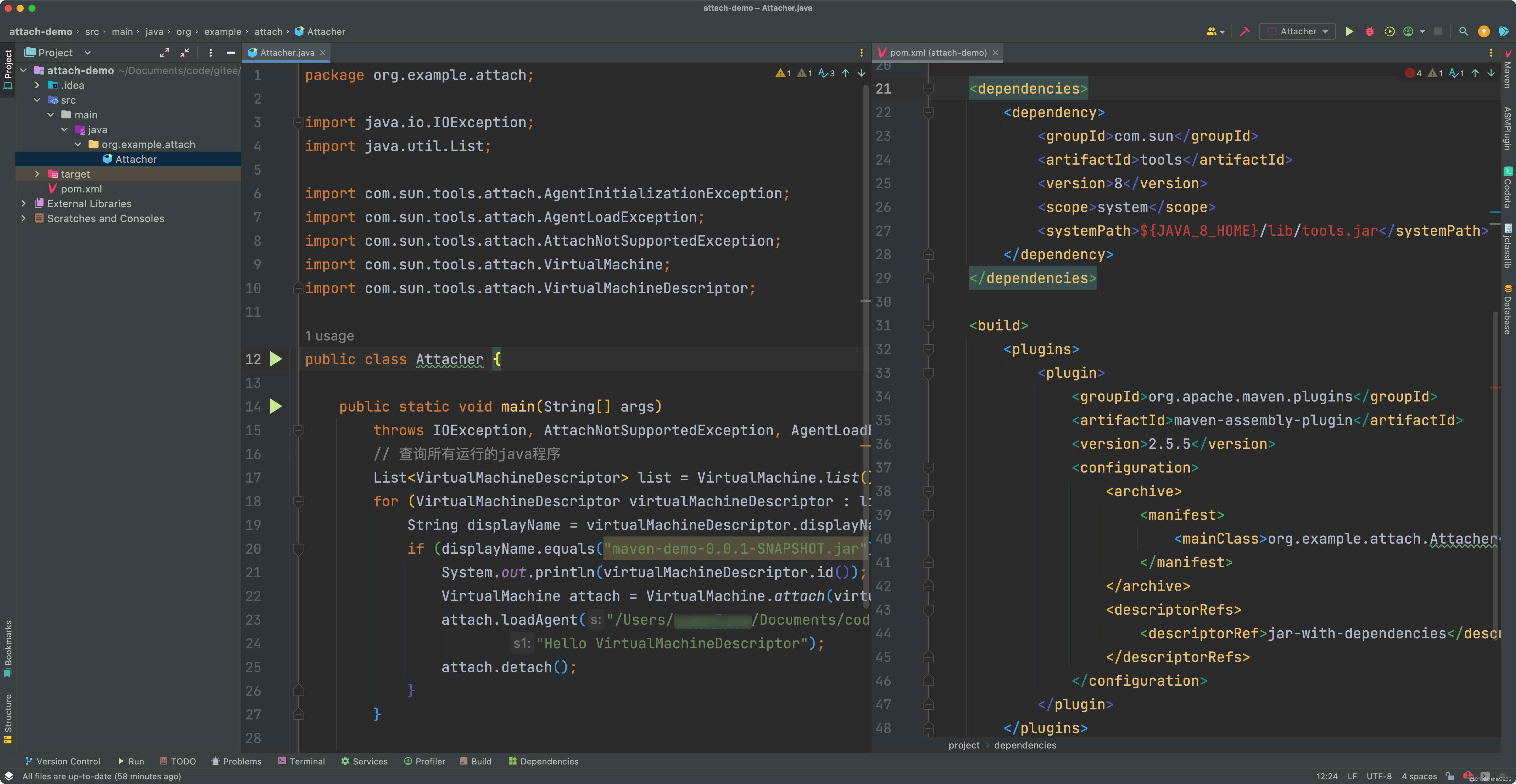Run Attacher with coverage icon
Viewport: 1516px width, 784px height.
1389,32
